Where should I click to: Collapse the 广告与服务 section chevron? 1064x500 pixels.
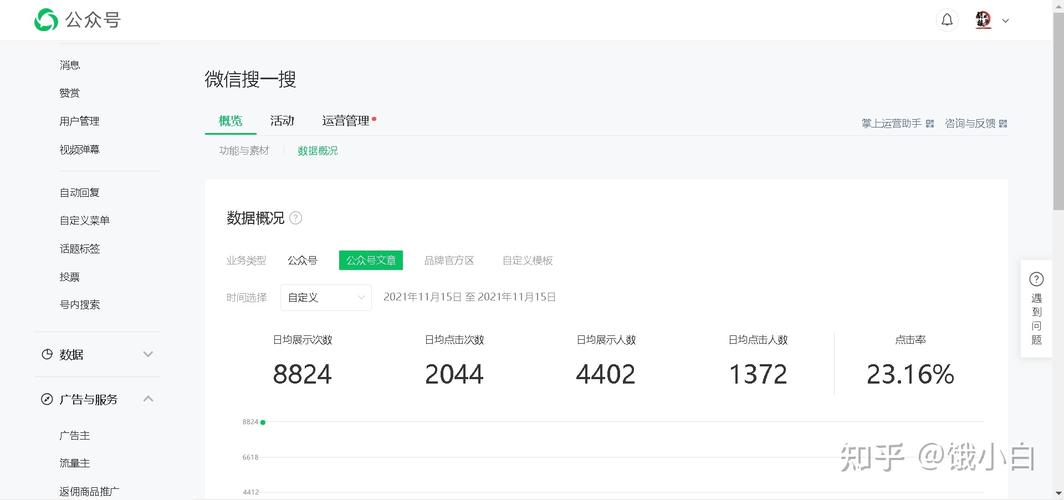[148, 399]
